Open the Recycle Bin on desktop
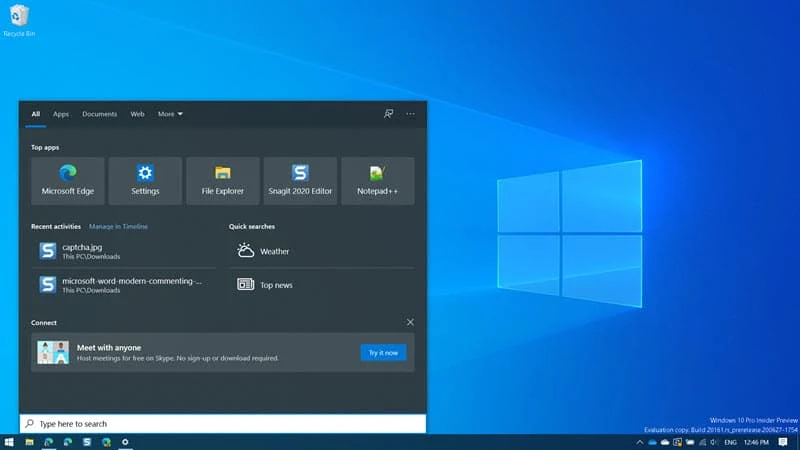 [19, 20]
